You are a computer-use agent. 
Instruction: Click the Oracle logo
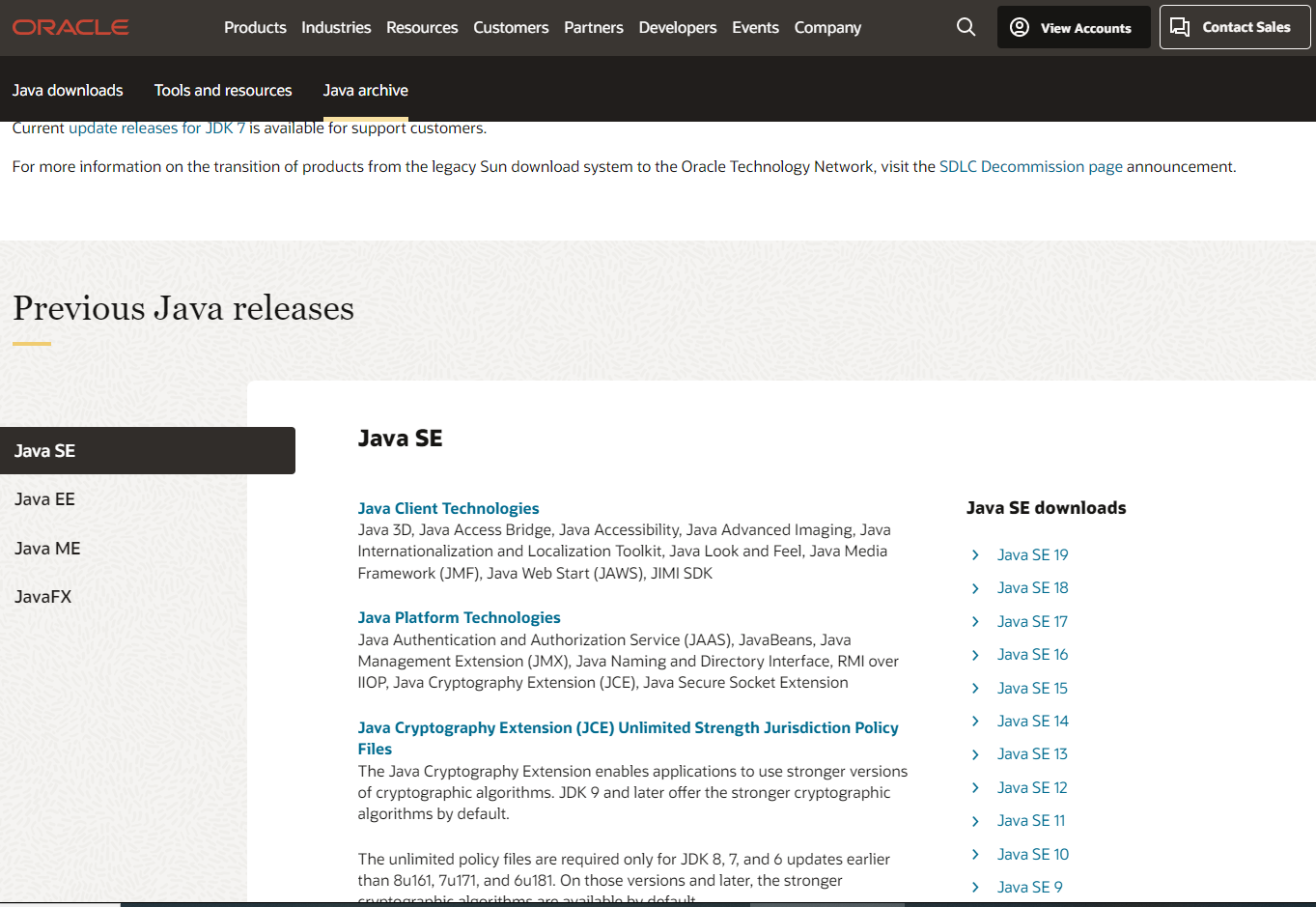pyautogui.click(x=70, y=27)
